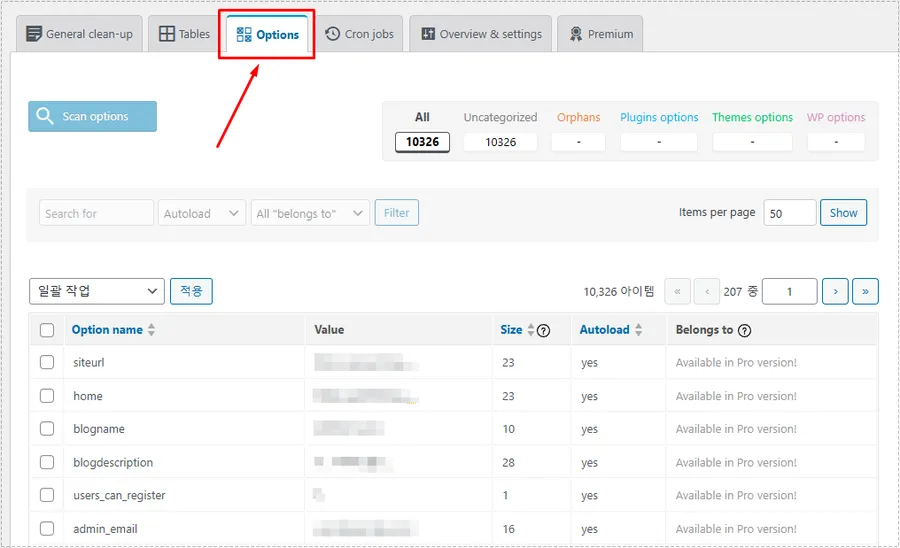
Task: Click the Size column sort arrows
Action: (531, 330)
